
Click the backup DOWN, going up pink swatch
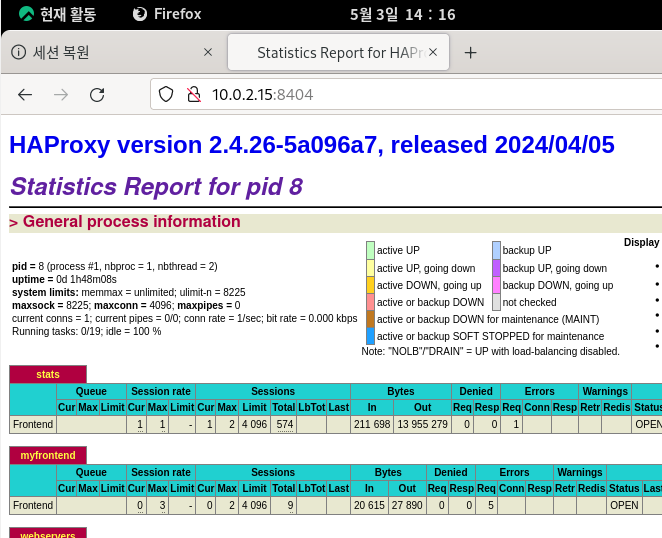coord(496,285)
